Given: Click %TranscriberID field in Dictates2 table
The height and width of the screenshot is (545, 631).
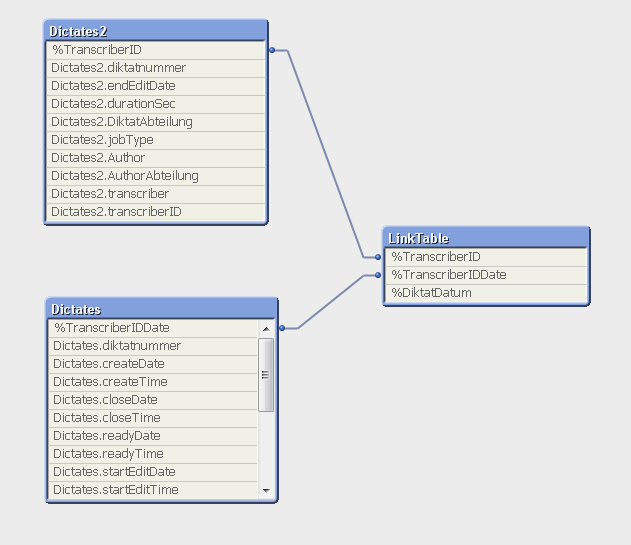Looking at the screenshot, I should (x=156, y=50).
